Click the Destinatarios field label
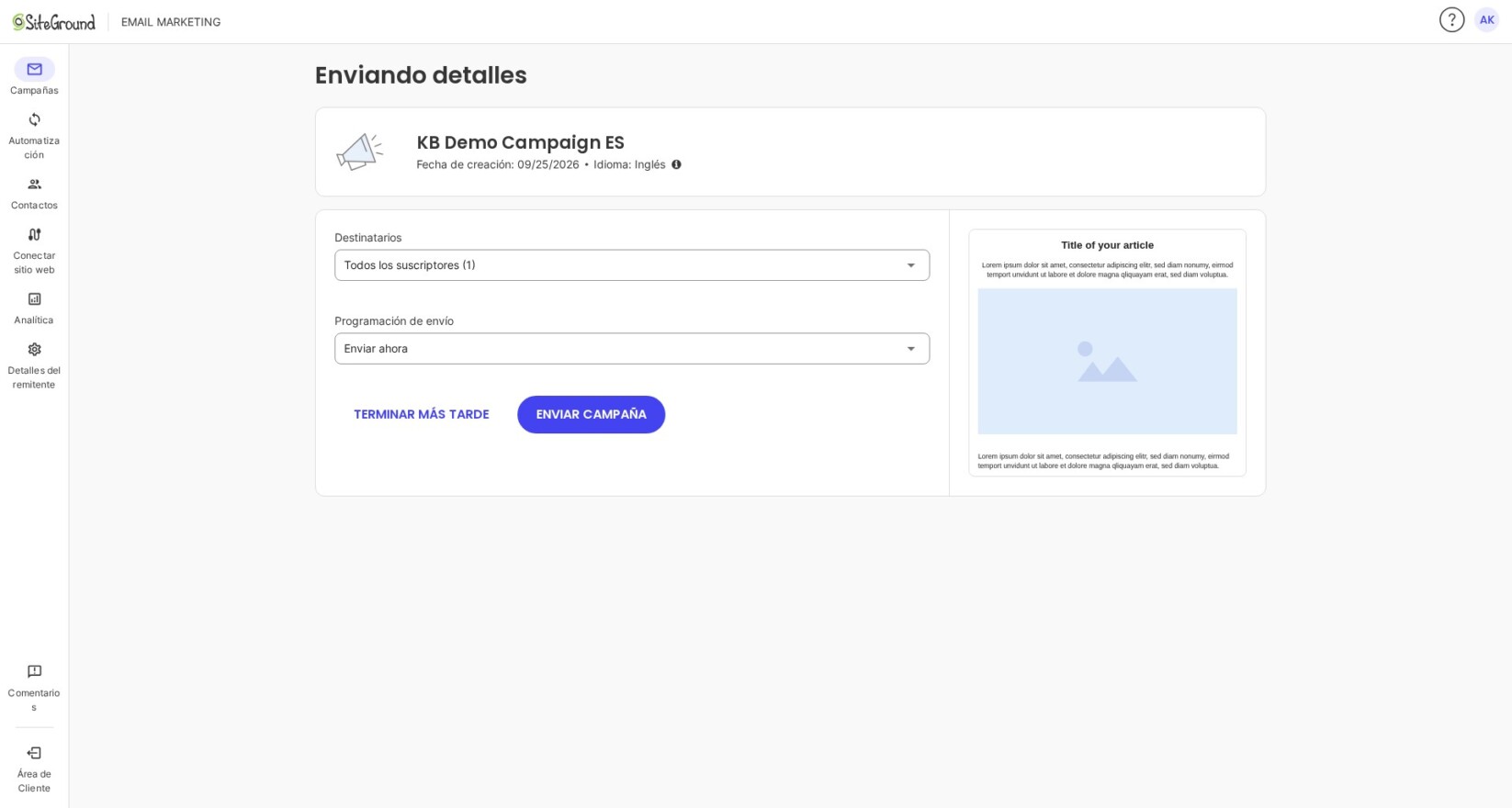This screenshot has height=808, width=1512. (x=367, y=238)
